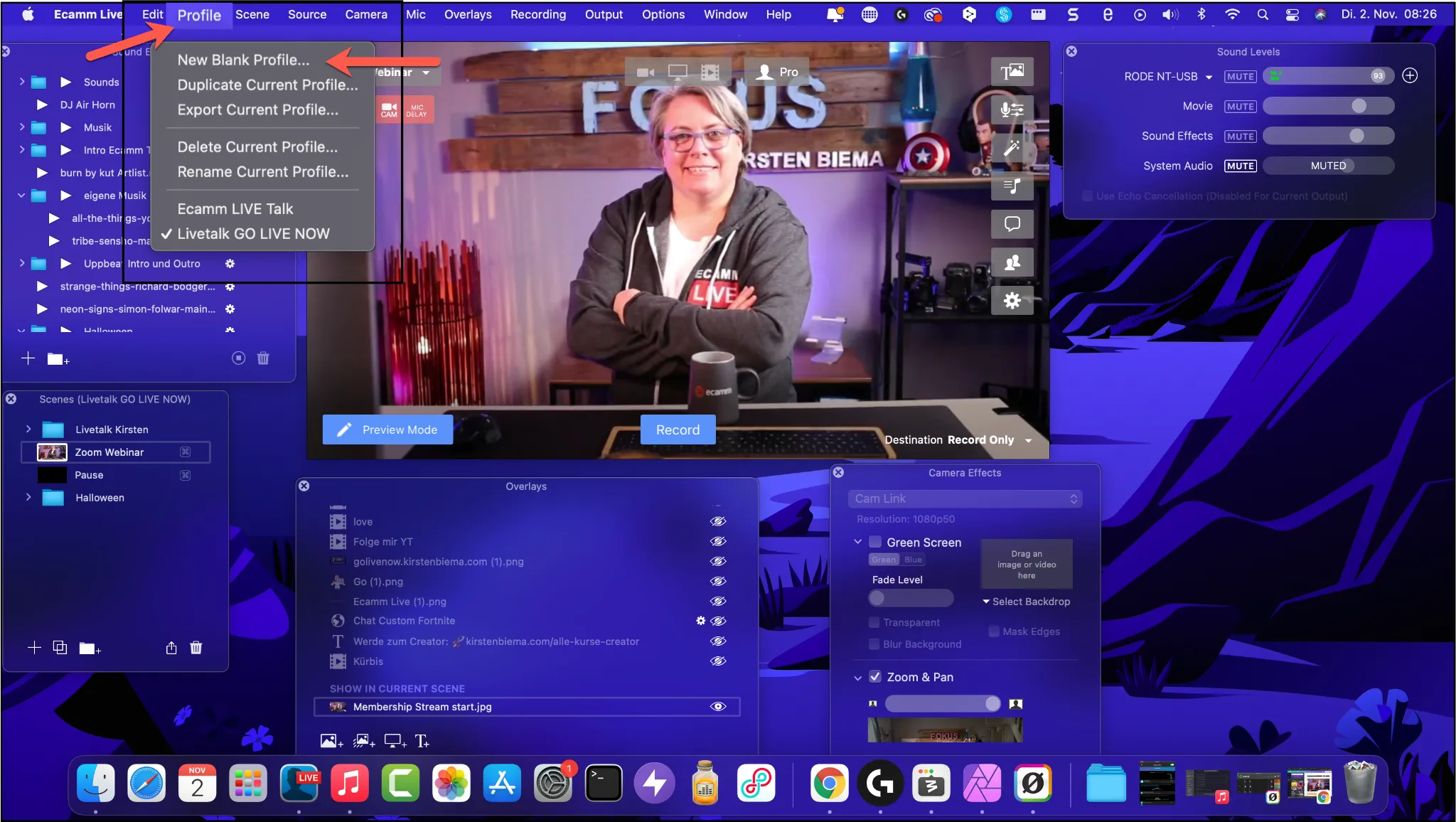Uncheck the Zoom & Pan checkbox
Image resolution: width=1456 pixels, height=822 pixels.
pyautogui.click(x=875, y=676)
